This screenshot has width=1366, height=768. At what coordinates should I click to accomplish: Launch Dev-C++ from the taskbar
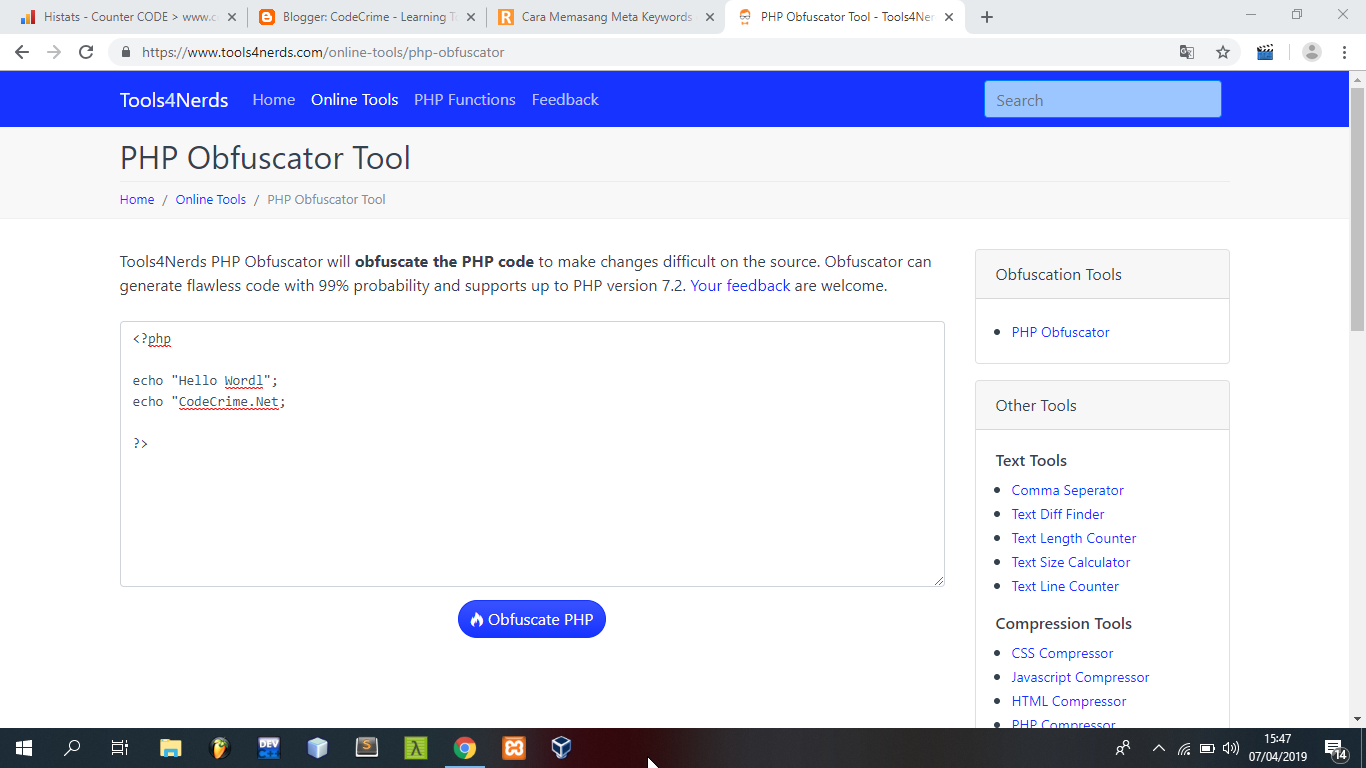pyautogui.click(x=268, y=747)
